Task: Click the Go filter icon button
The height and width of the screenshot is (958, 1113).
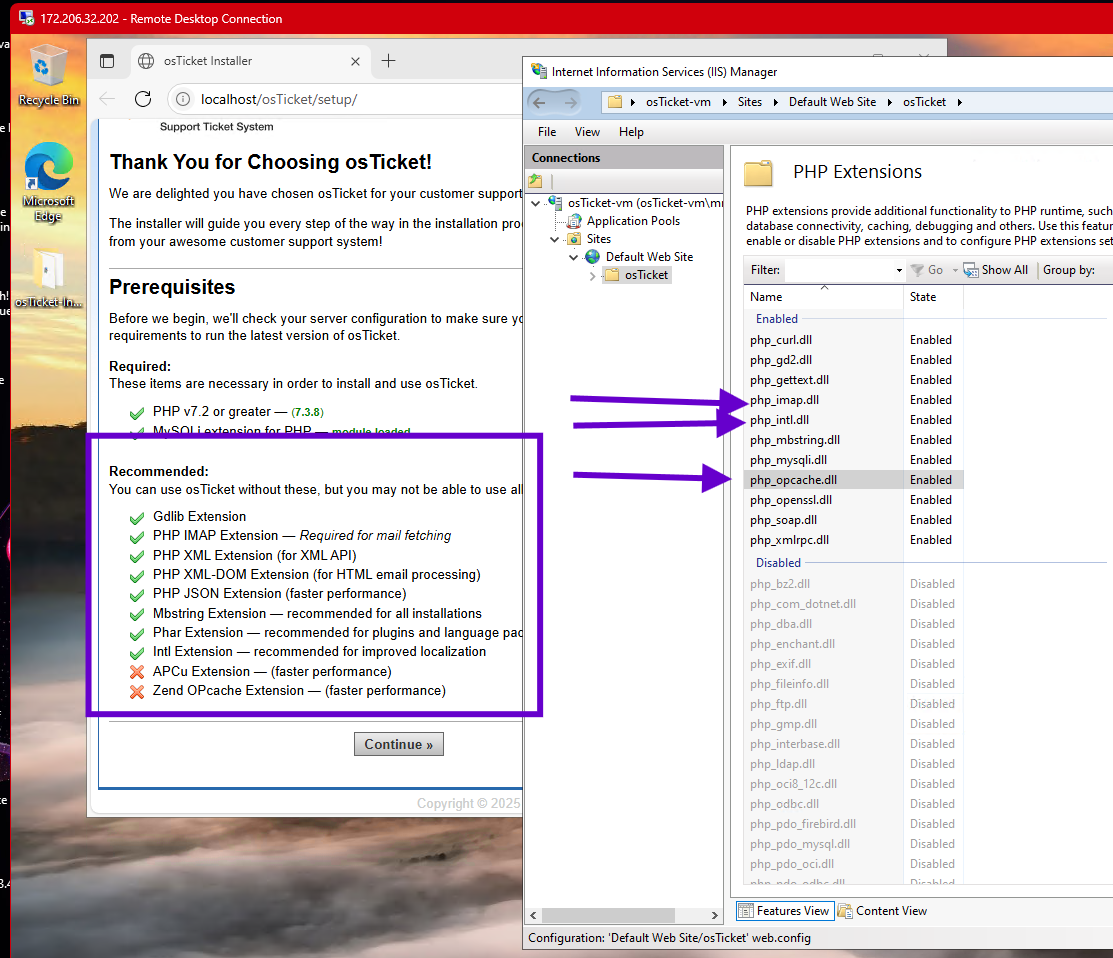Action: (x=927, y=270)
